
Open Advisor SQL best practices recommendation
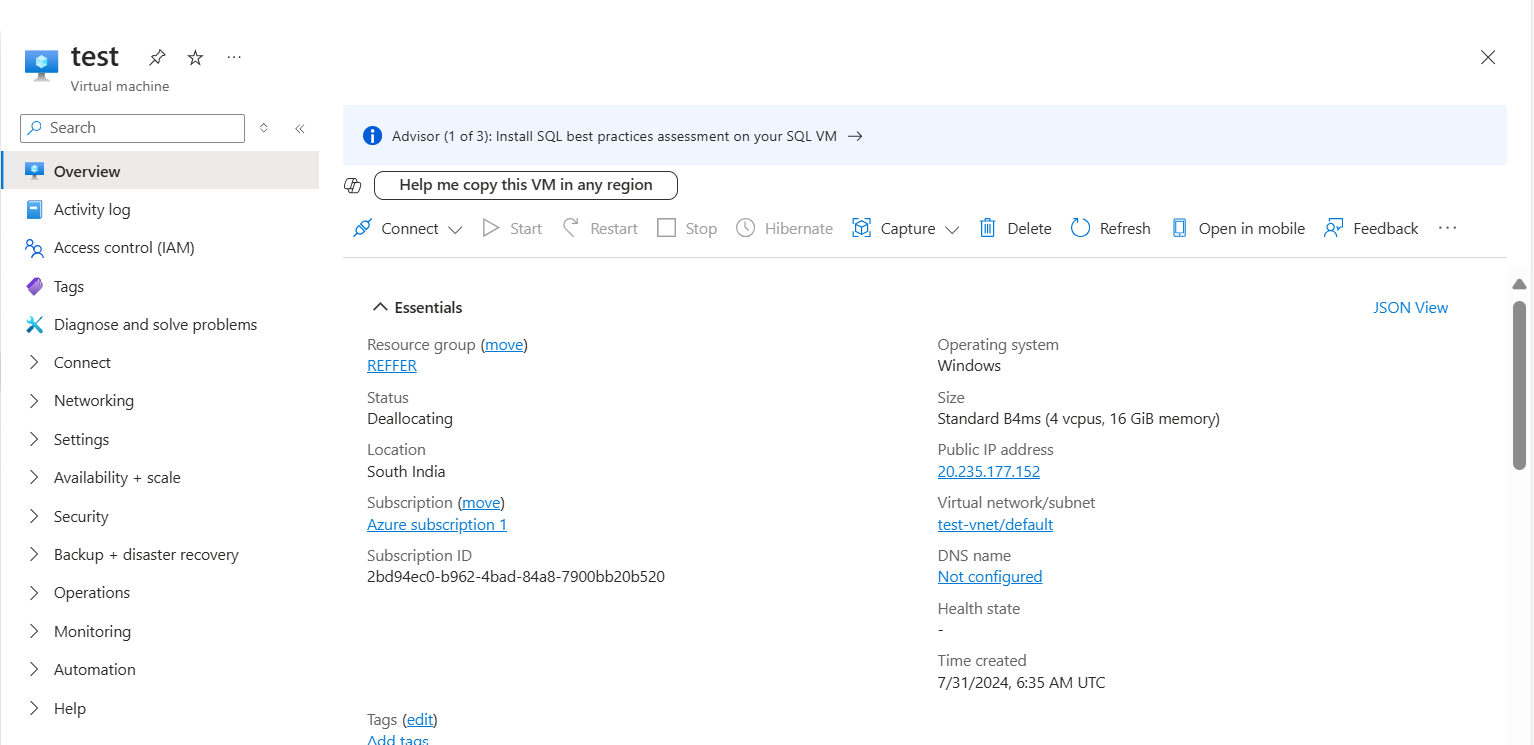[627, 136]
